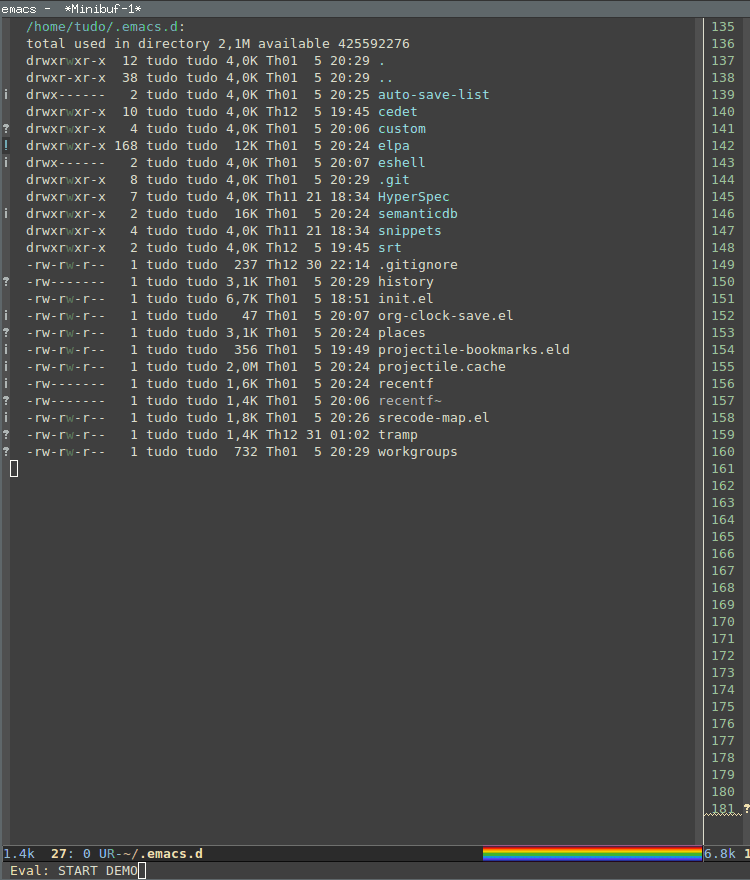Screen dimensions: 750x880
Task: Open org-clock-save.el file
Action: [445, 316]
